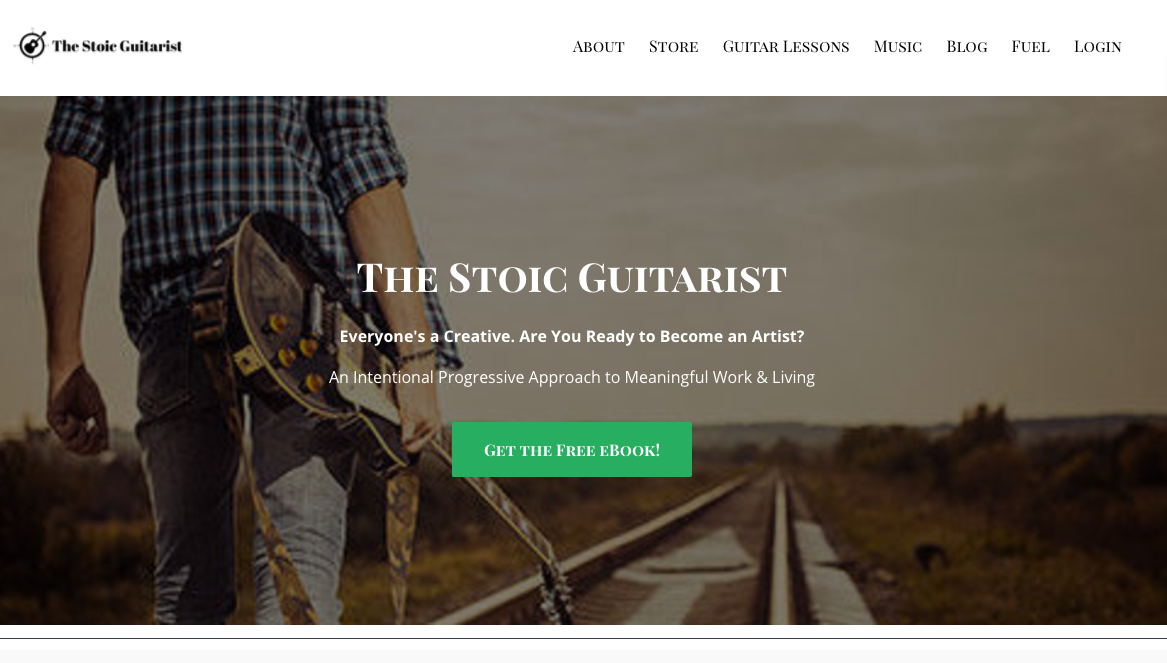This screenshot has height=663, width=1167.
Task: Click the green Get the Free eBook button
Action: 572,449
